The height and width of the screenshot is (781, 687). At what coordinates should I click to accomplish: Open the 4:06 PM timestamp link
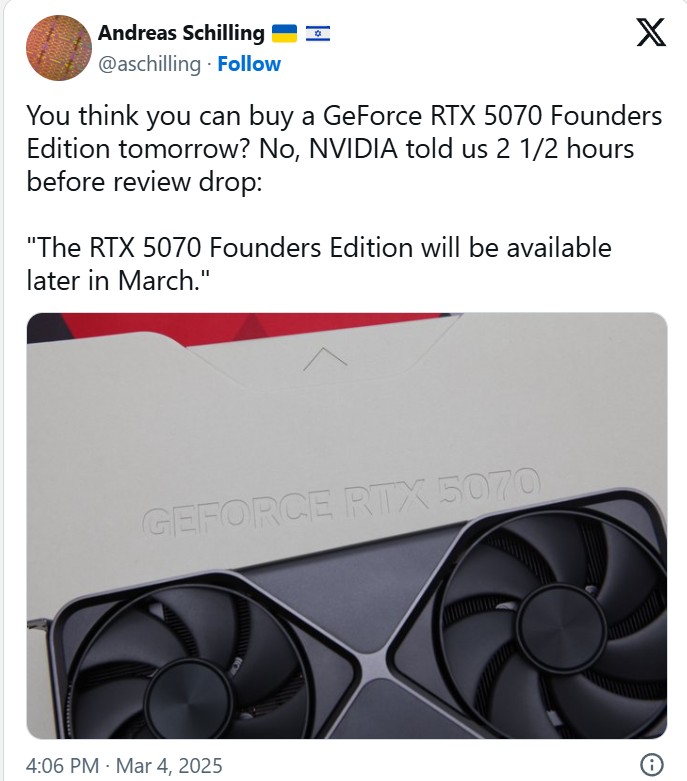coord(62,766)
